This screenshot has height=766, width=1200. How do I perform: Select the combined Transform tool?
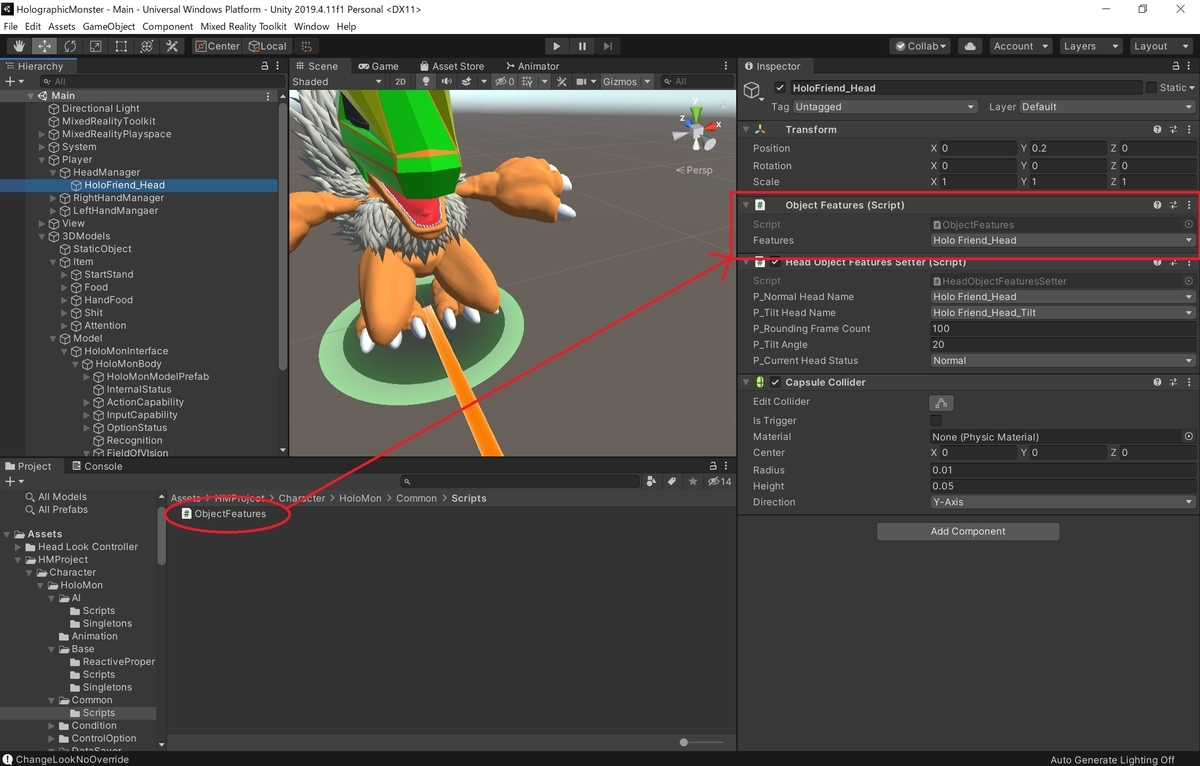[146, 46]
